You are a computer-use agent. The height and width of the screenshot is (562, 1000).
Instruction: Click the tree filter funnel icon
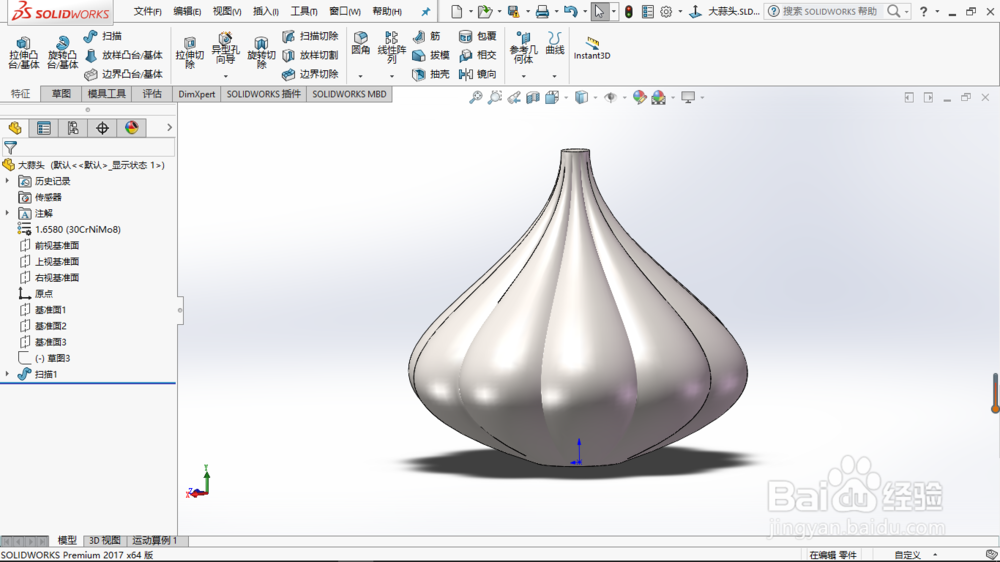click(x=10, y=148)
